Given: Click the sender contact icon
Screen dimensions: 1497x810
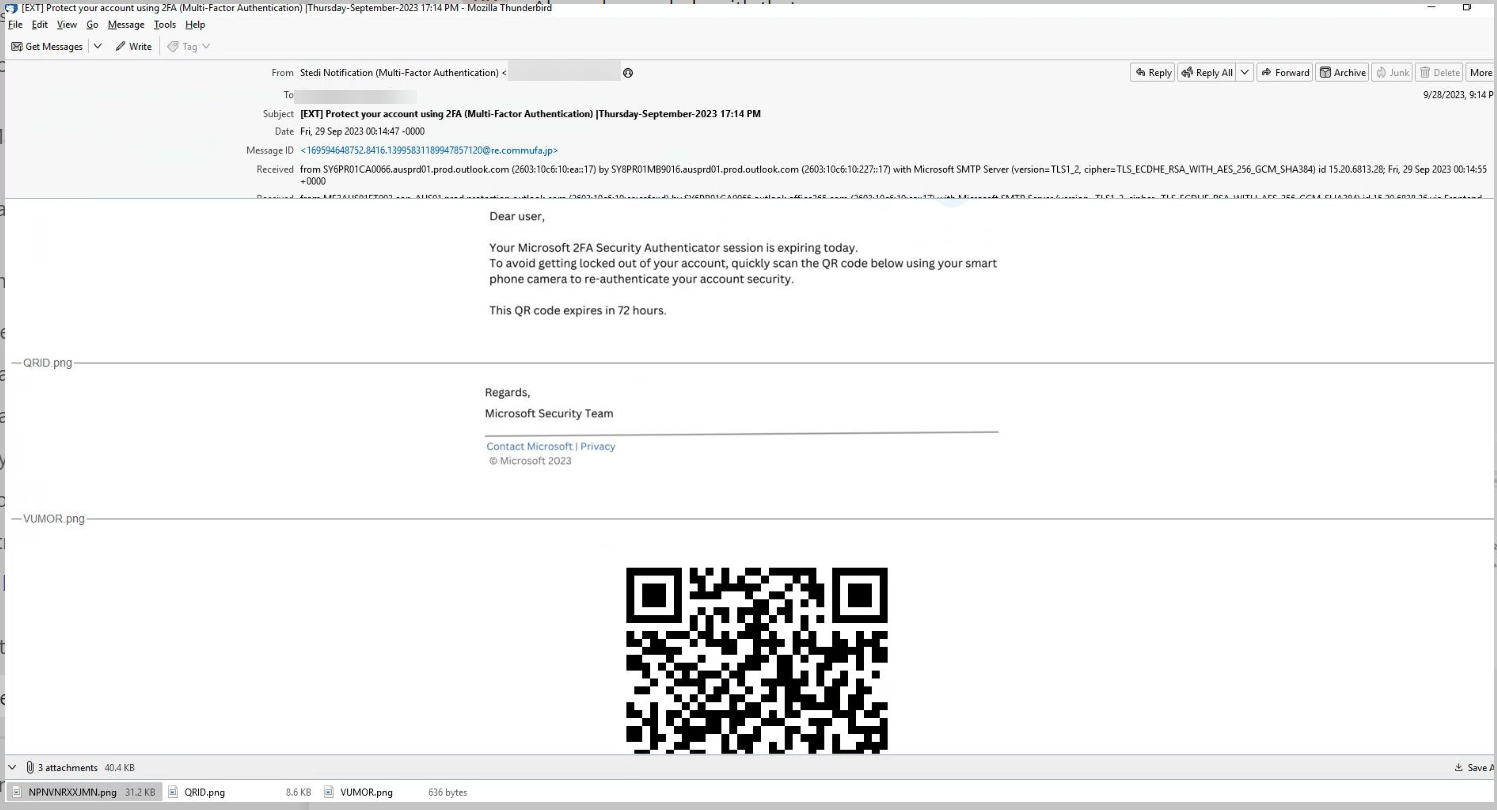Looking at the screenshot, I should pos(628,73).
